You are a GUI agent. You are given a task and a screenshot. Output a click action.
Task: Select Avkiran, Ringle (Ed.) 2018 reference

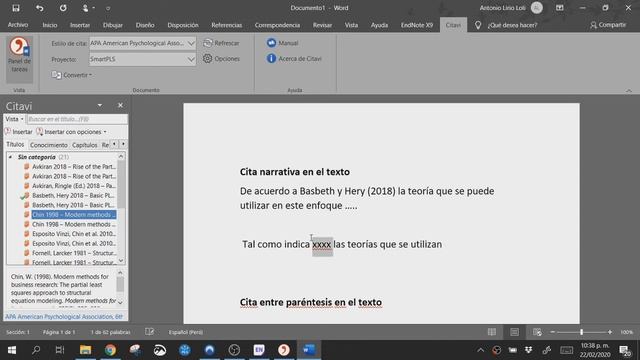pos(73,186)
